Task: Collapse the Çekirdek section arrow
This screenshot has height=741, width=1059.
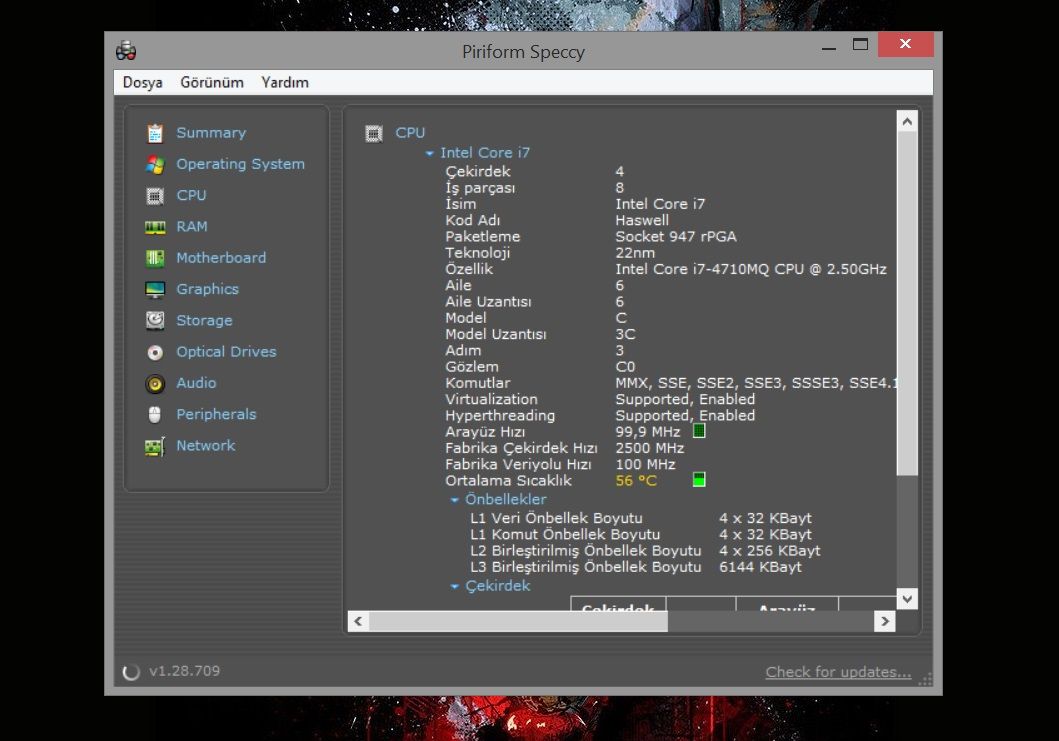Action: tap(455, 586)
